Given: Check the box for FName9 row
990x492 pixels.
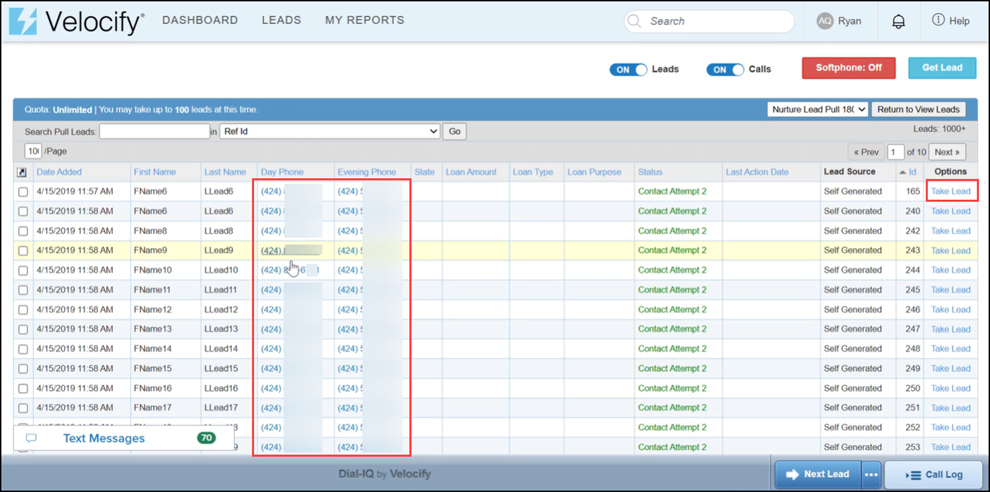Looking at the screenshot, I should (x=23, y=251).
